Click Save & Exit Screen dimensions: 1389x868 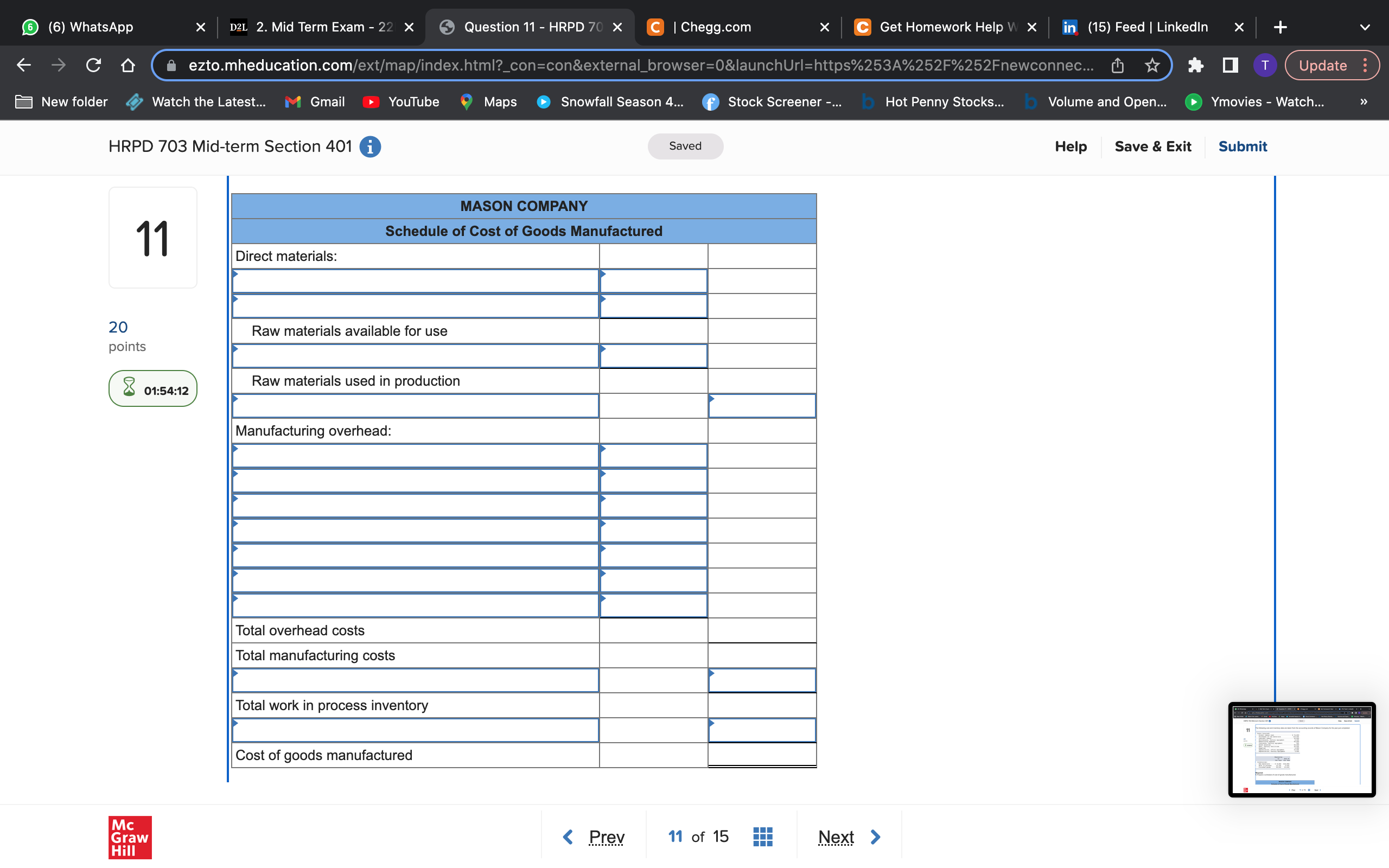[x=1152, y=146]
